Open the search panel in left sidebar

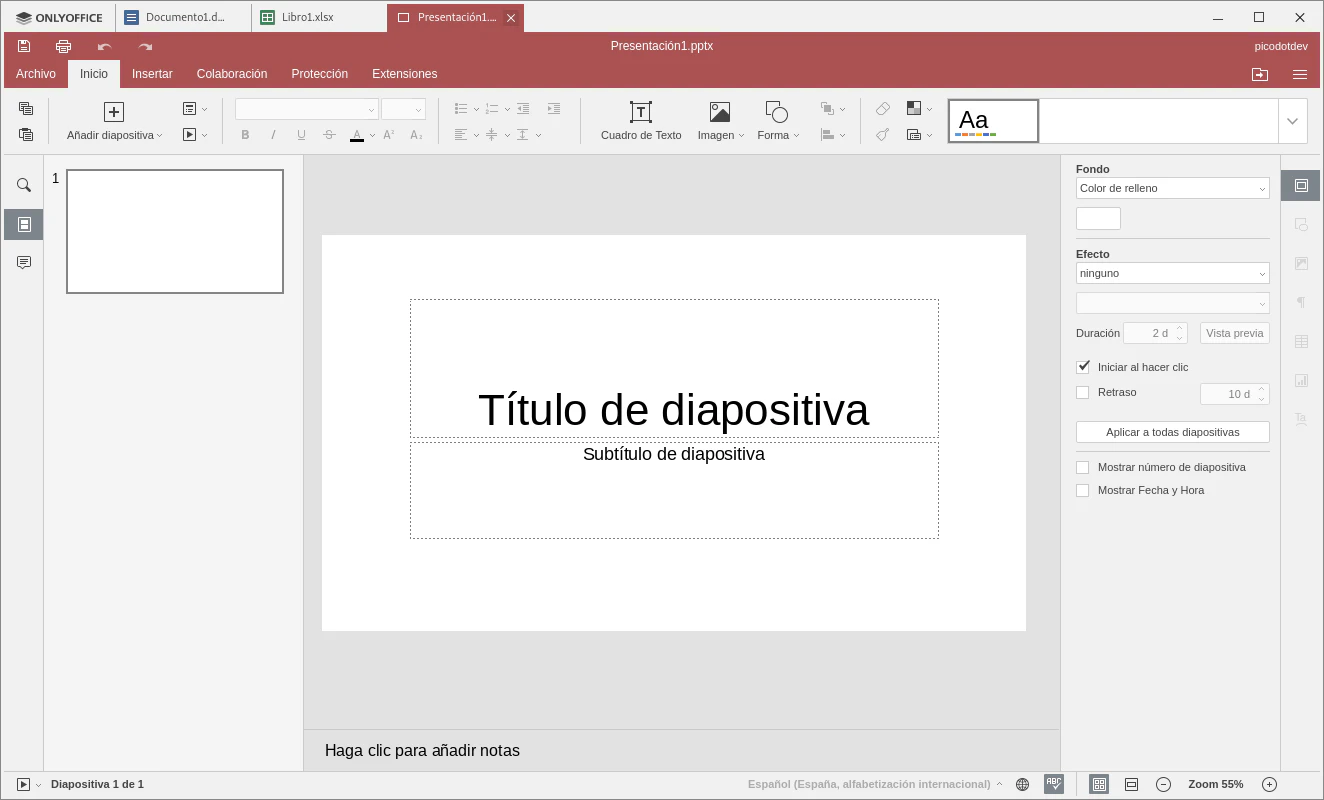point(24,185)
